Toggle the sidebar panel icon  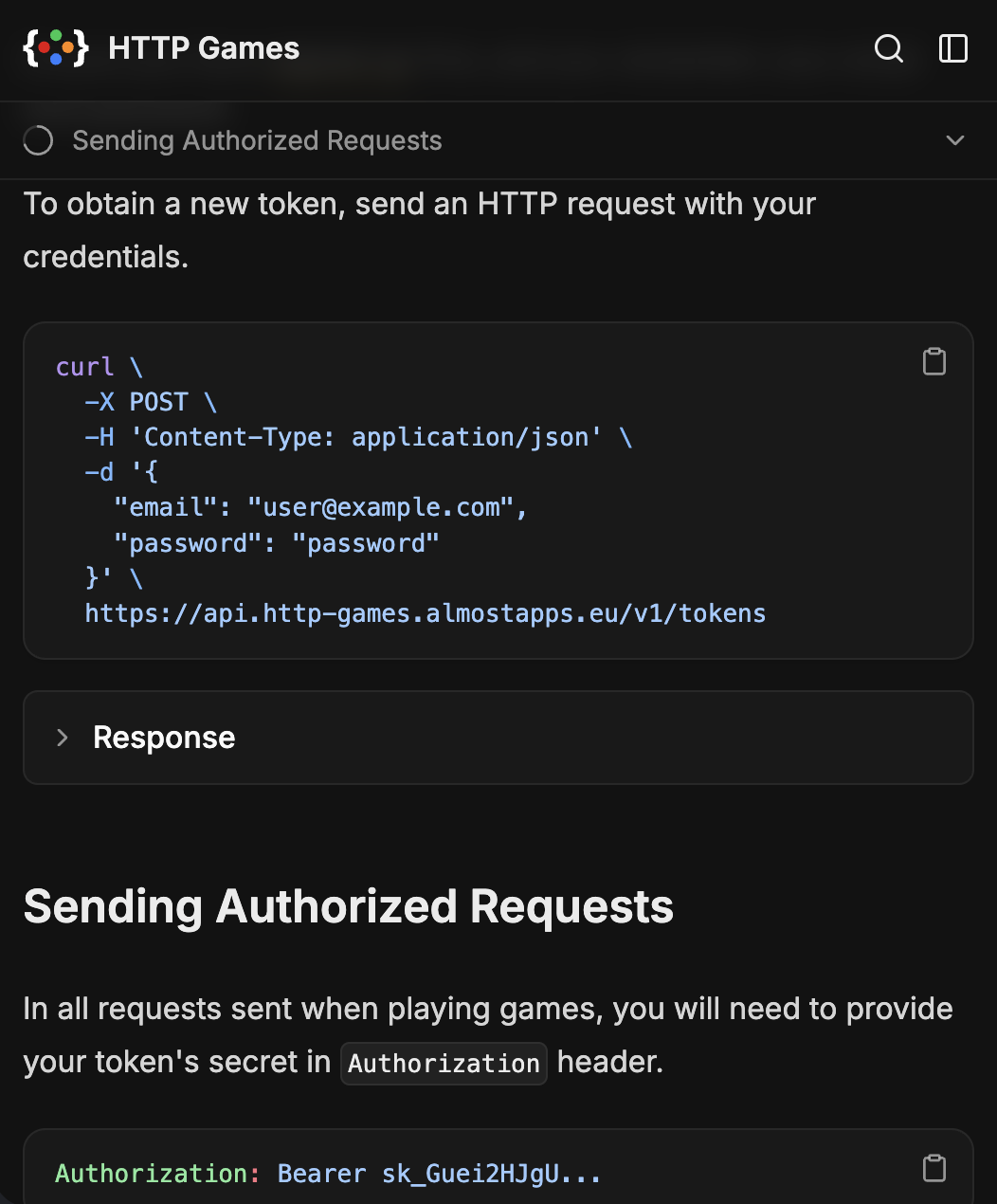click(952, 48)
